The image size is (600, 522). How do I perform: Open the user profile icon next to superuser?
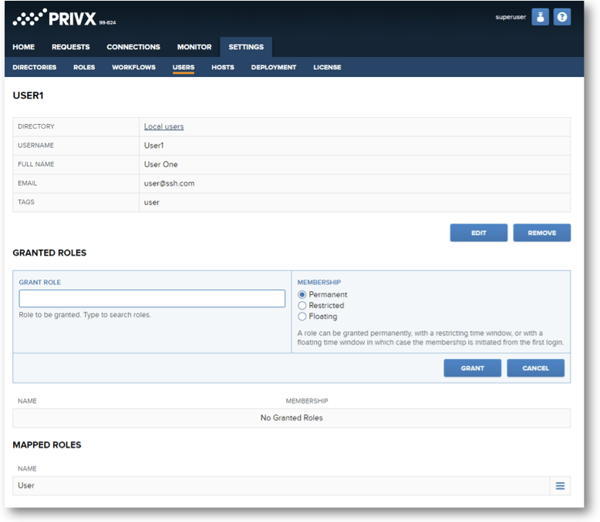(x=540, y=17)
